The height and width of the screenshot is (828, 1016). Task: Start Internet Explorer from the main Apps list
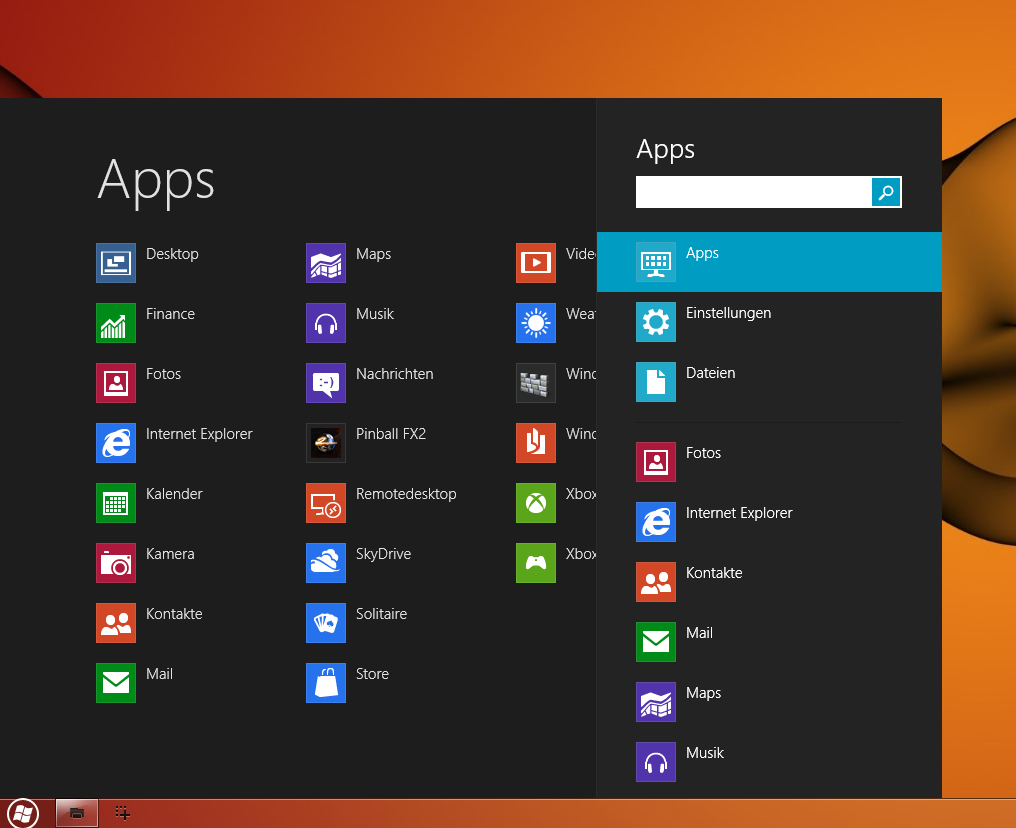(x=115, y=443)
